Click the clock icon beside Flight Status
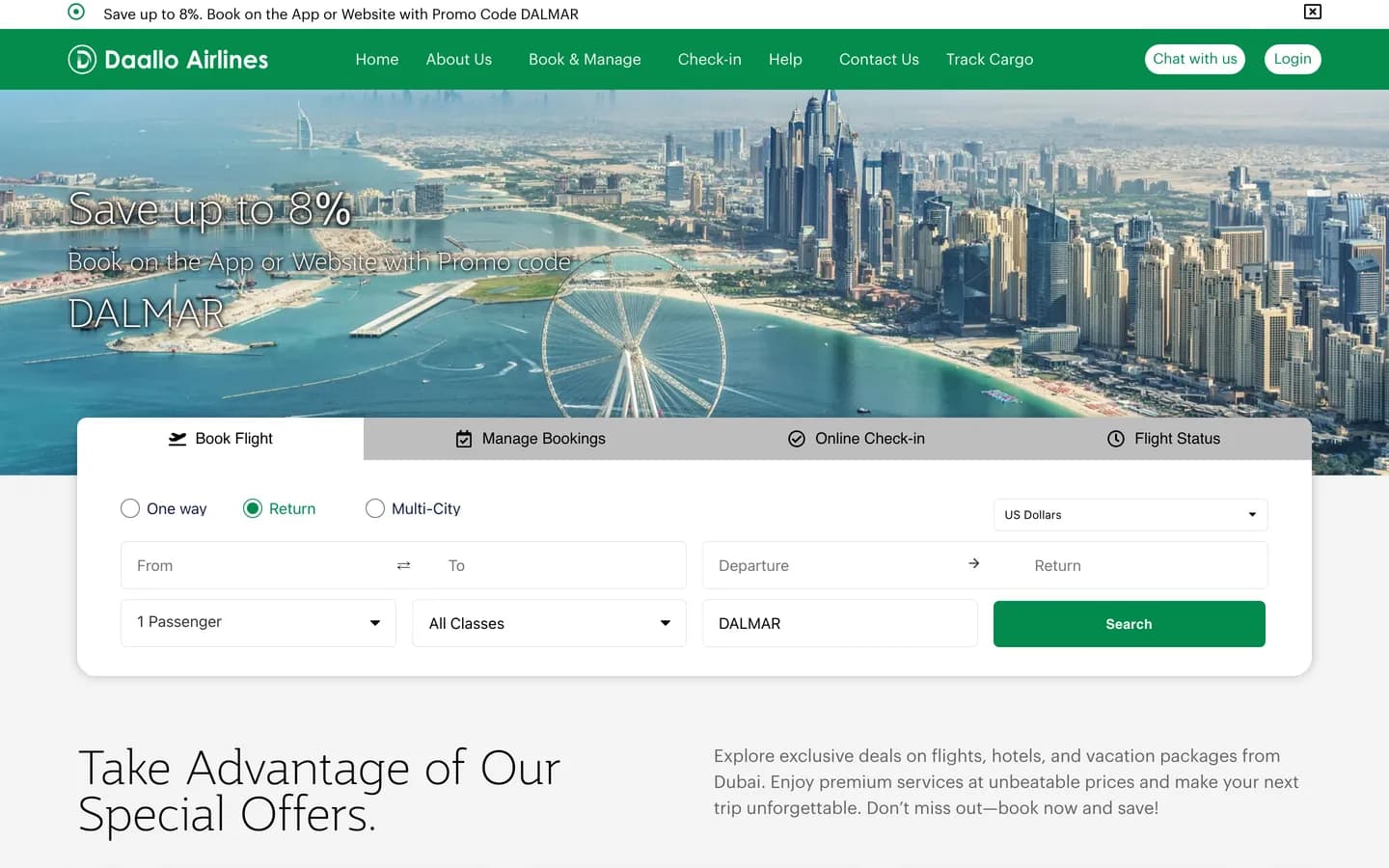 pyautogui.click(x=1116, y=439)
